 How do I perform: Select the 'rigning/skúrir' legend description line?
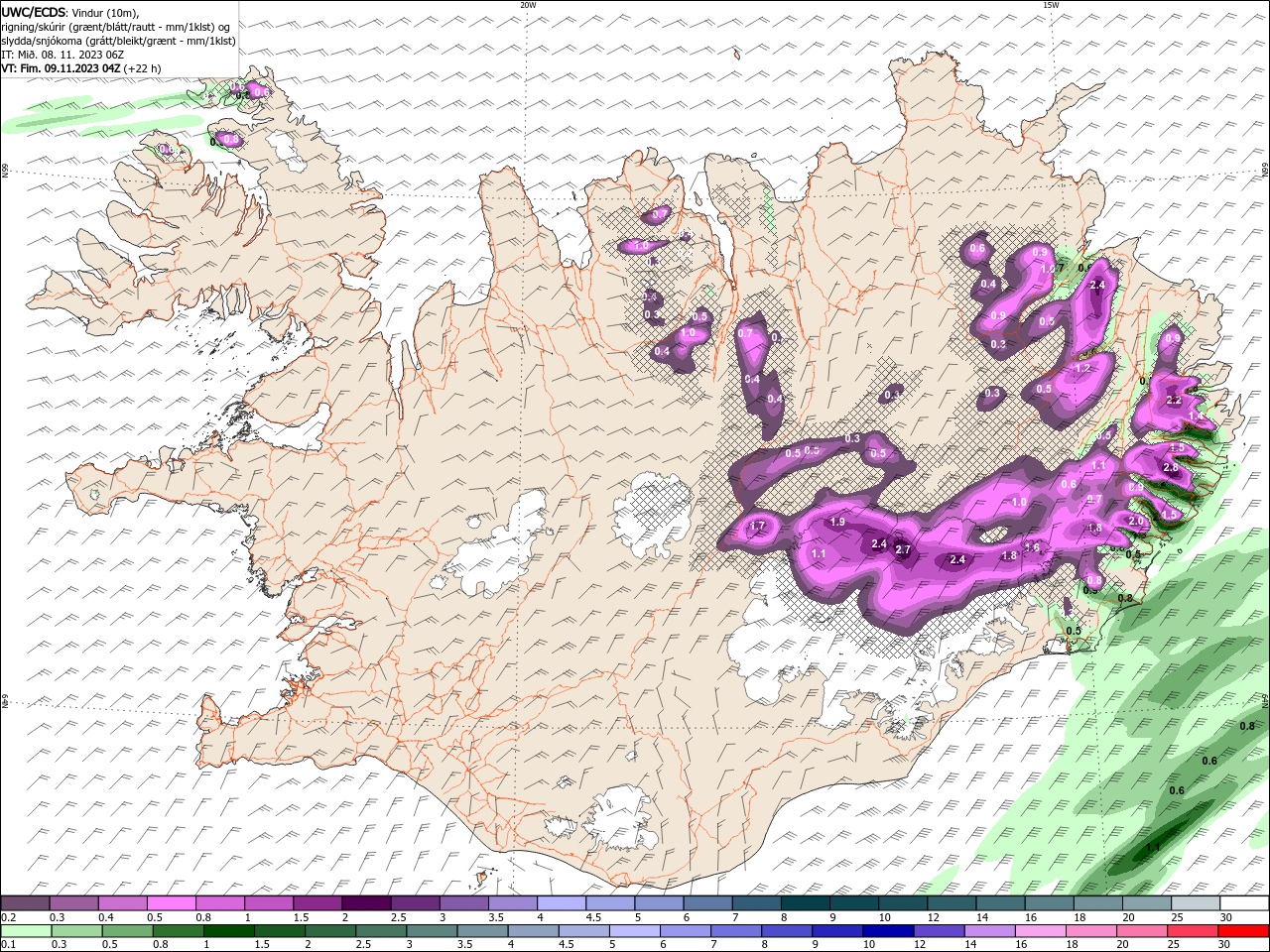[116, 27]
